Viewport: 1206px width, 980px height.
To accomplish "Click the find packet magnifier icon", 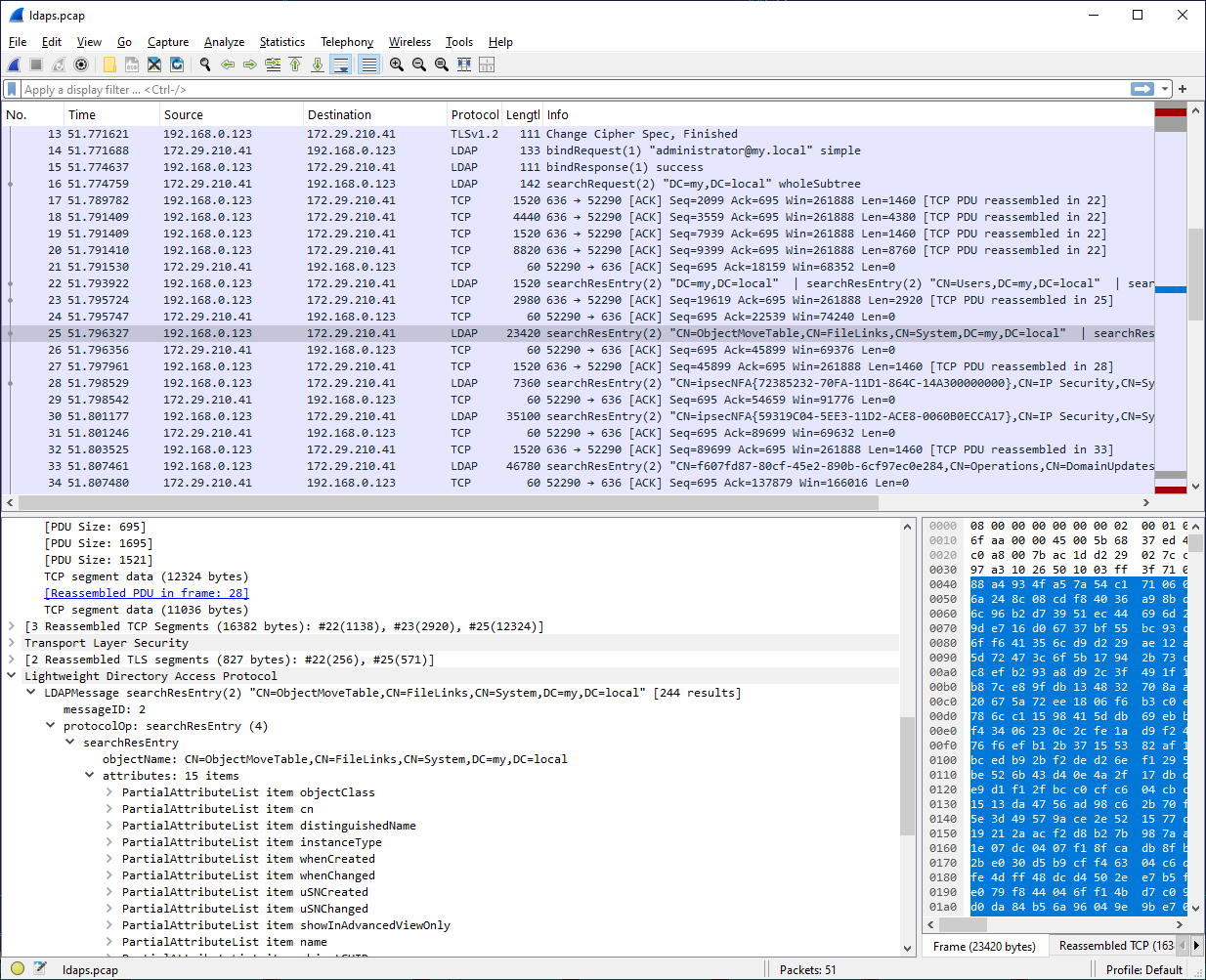I will pyautogui.click(x=205, y=64).
